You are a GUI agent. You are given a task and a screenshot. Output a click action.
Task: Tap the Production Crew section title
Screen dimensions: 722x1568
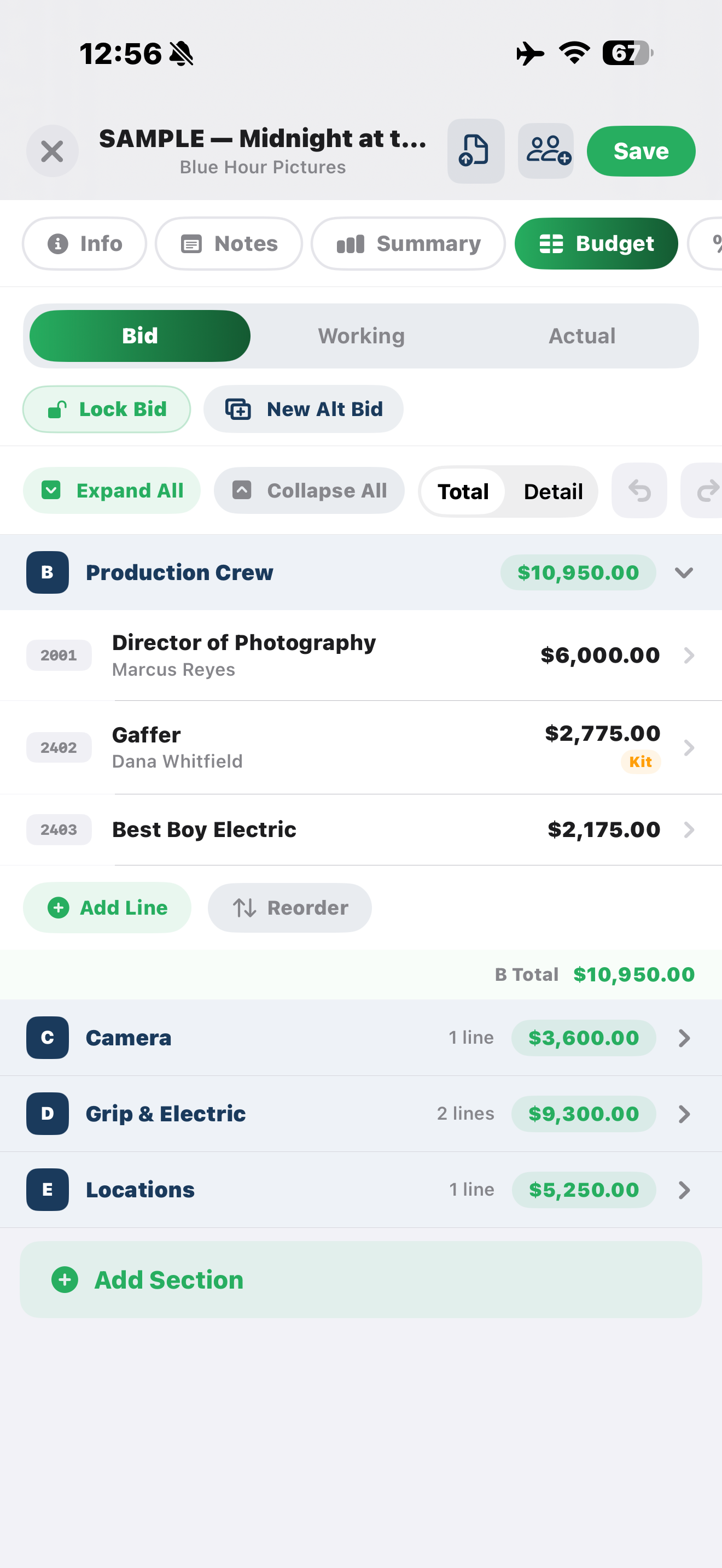pyautogui.click(x=179, y=573)
